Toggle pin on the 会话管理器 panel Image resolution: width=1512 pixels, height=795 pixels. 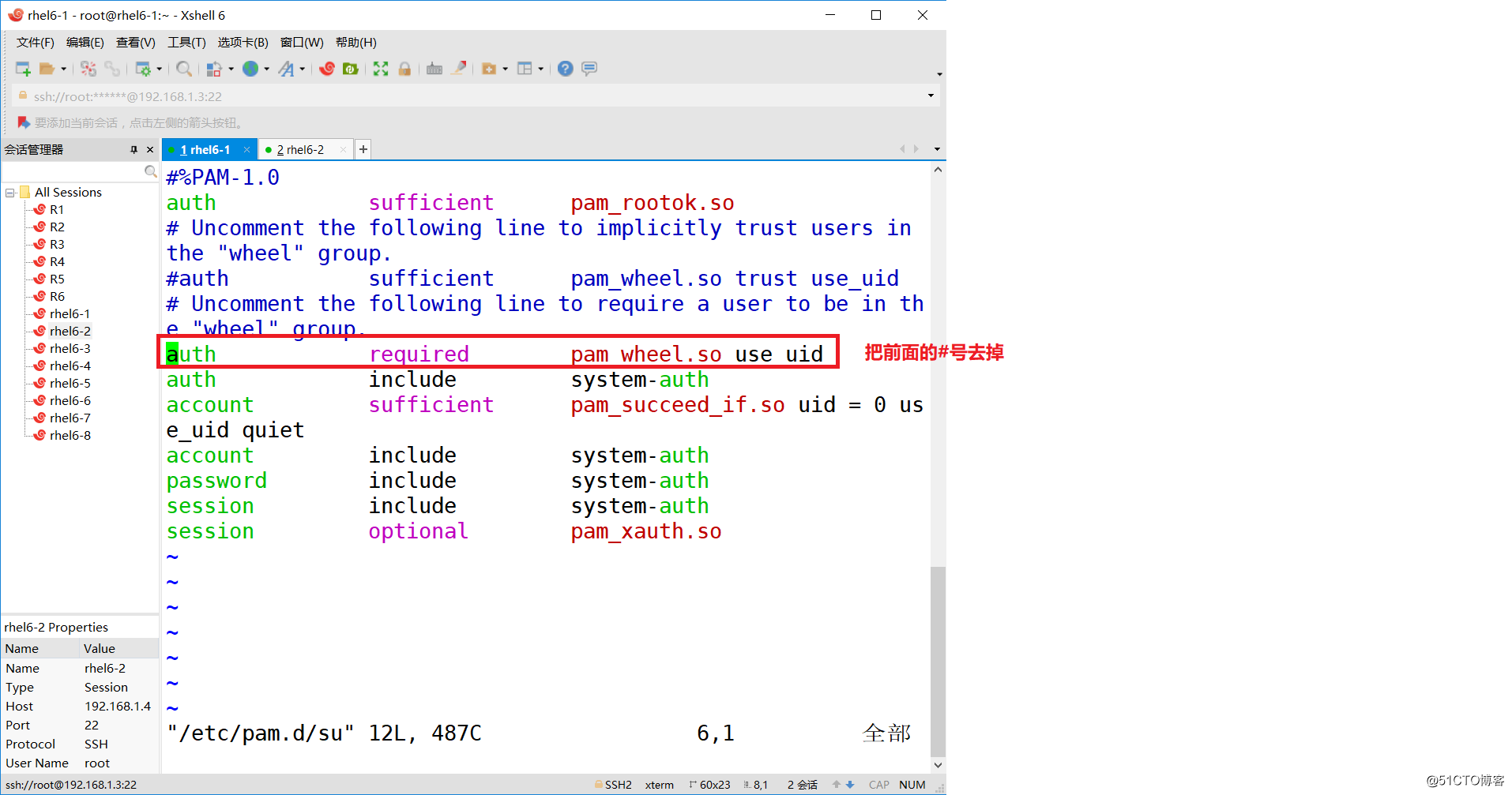point(134,150)
